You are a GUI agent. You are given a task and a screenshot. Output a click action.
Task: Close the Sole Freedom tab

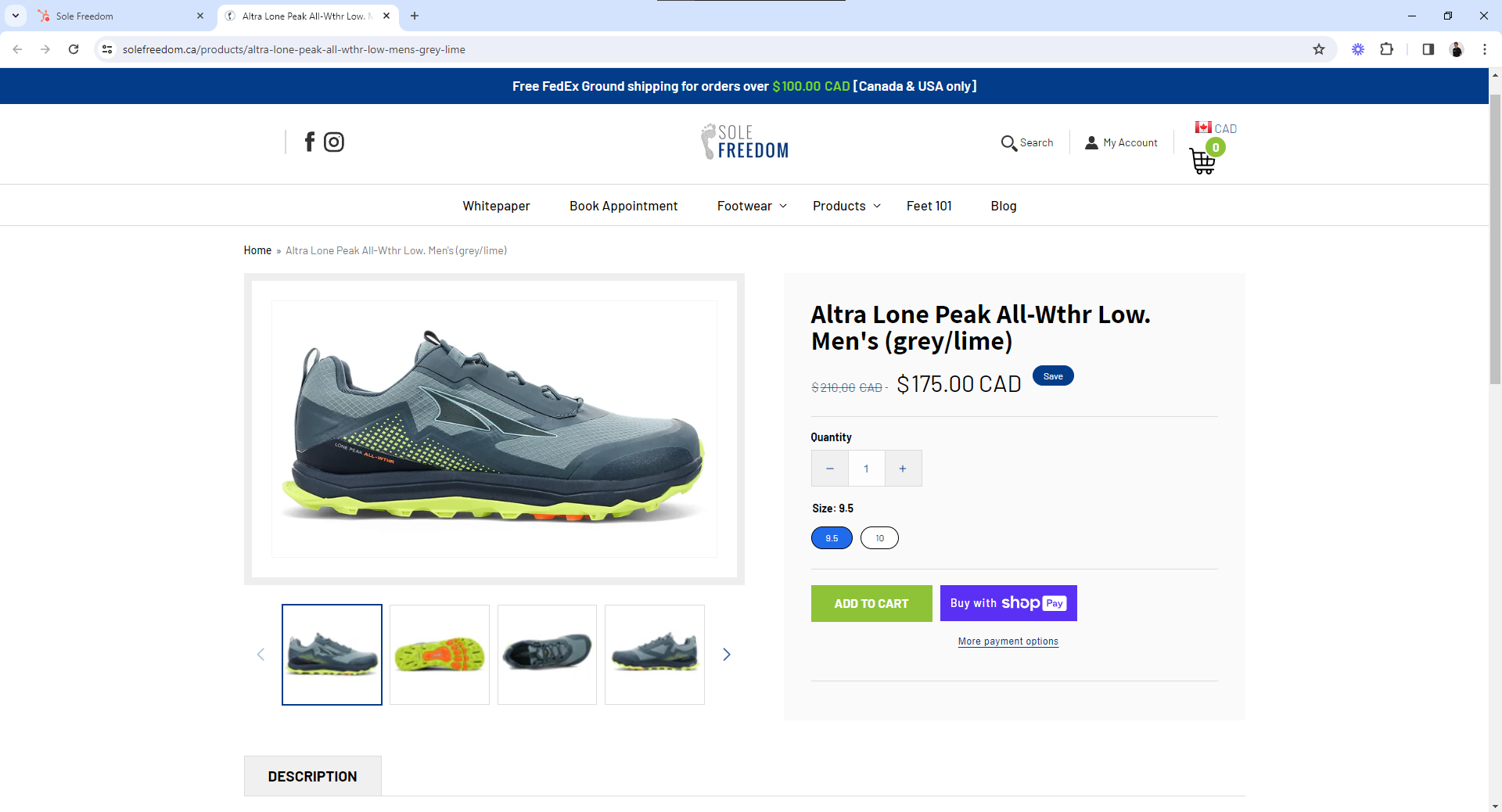click(200, 16)
